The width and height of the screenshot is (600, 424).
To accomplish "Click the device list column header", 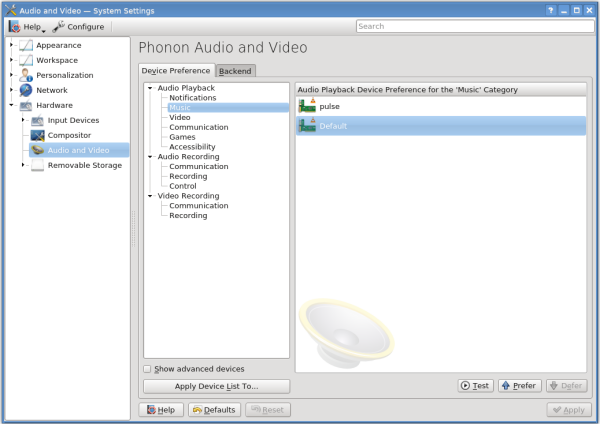I will [441, 90].
